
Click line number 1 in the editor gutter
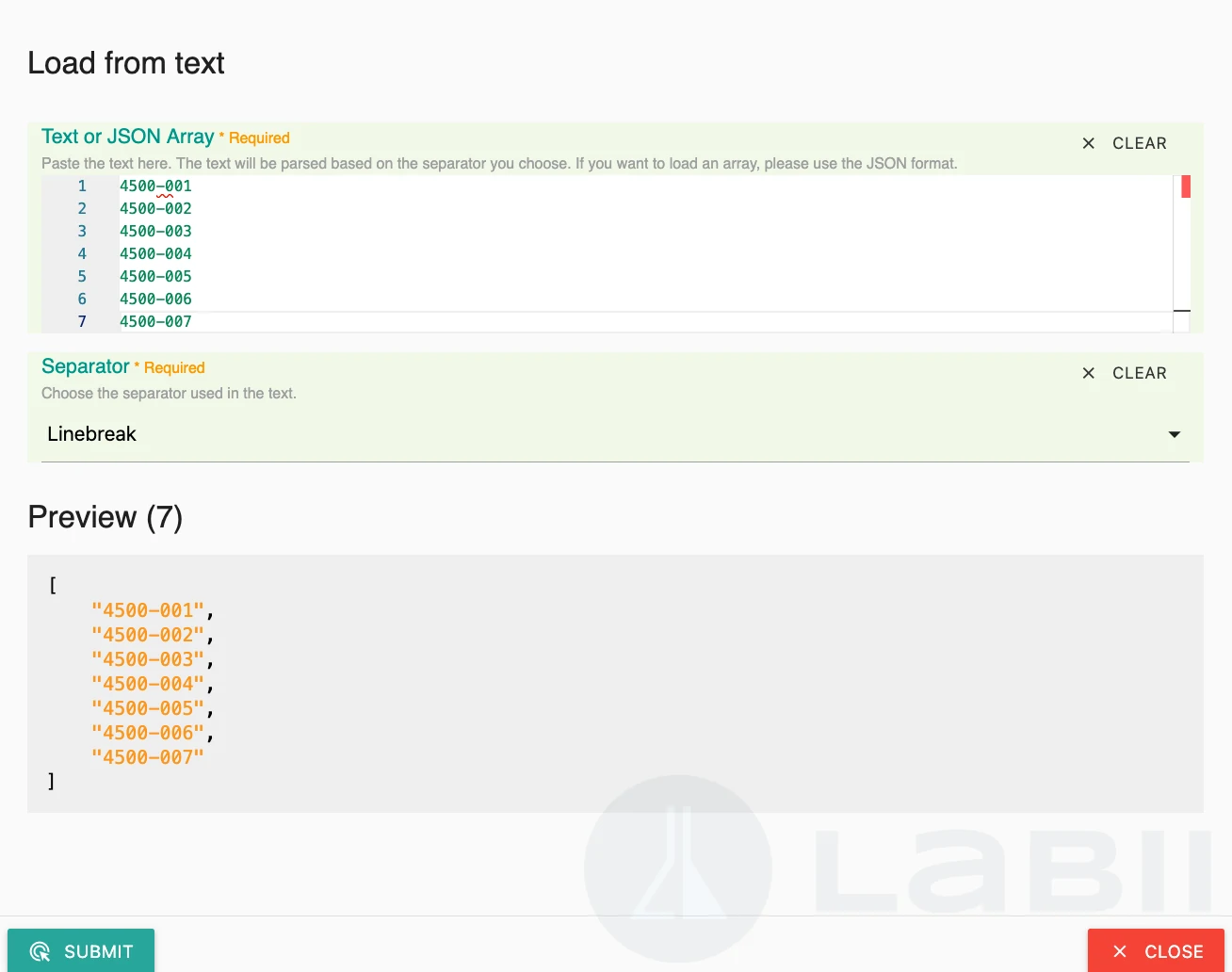click(x=82, y=186)
